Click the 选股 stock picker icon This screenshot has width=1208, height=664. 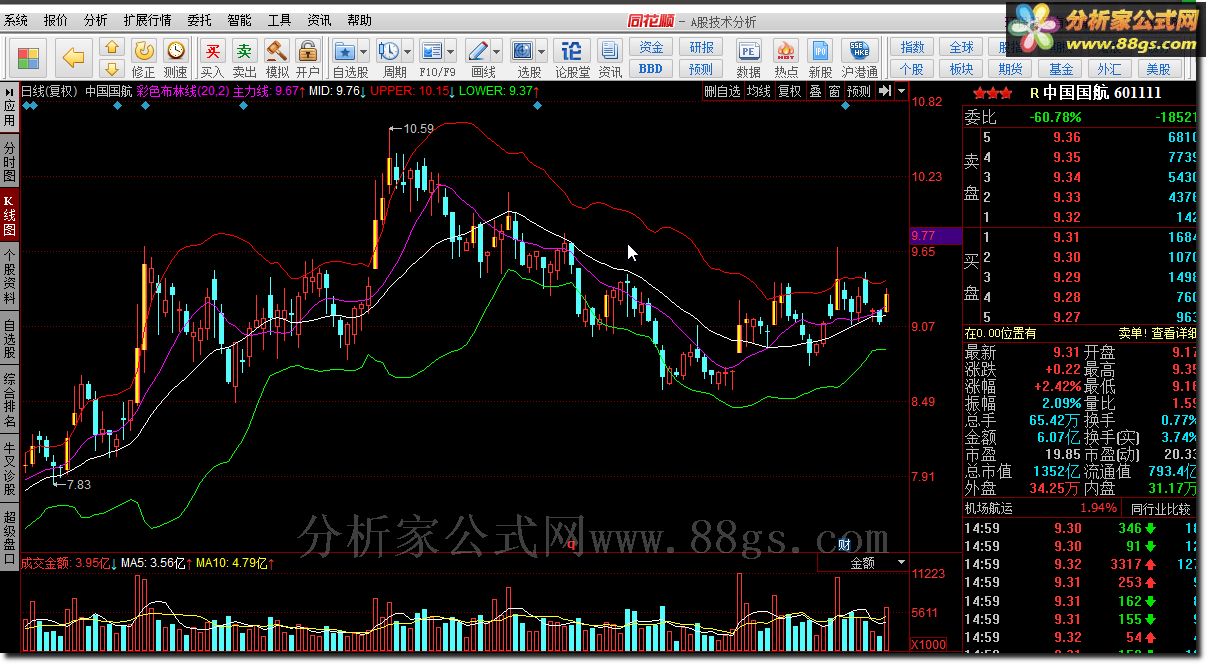click(x=523, y=50)
